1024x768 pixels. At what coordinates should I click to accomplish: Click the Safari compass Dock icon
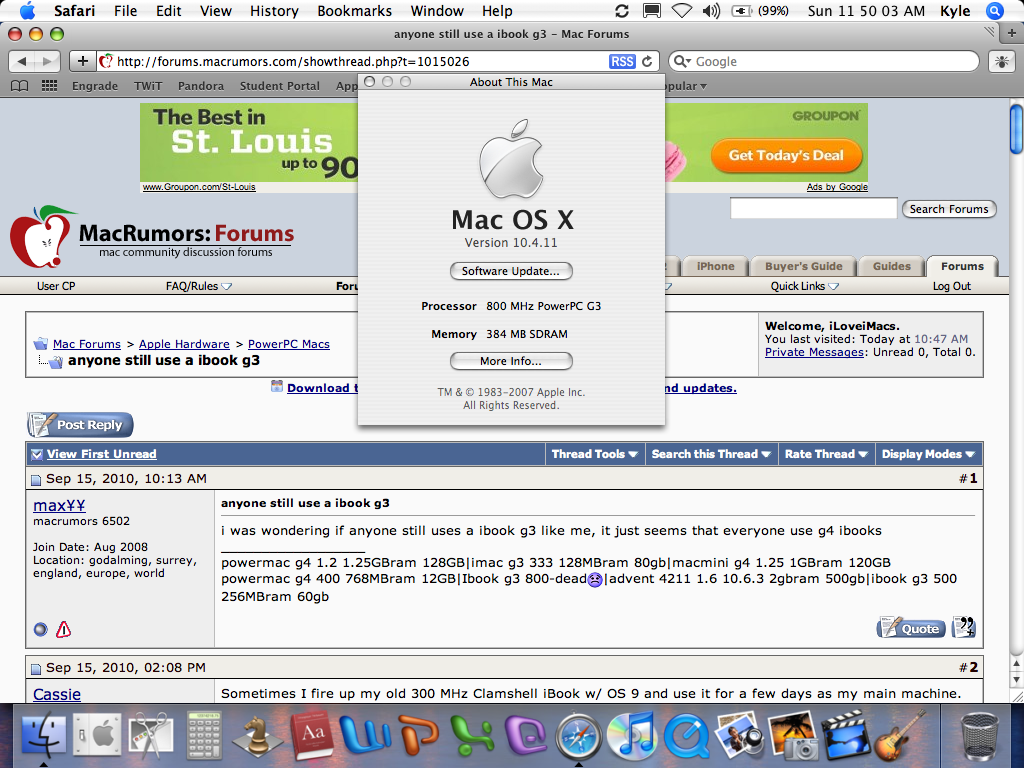pyautogui.click(x=579, y=737)
